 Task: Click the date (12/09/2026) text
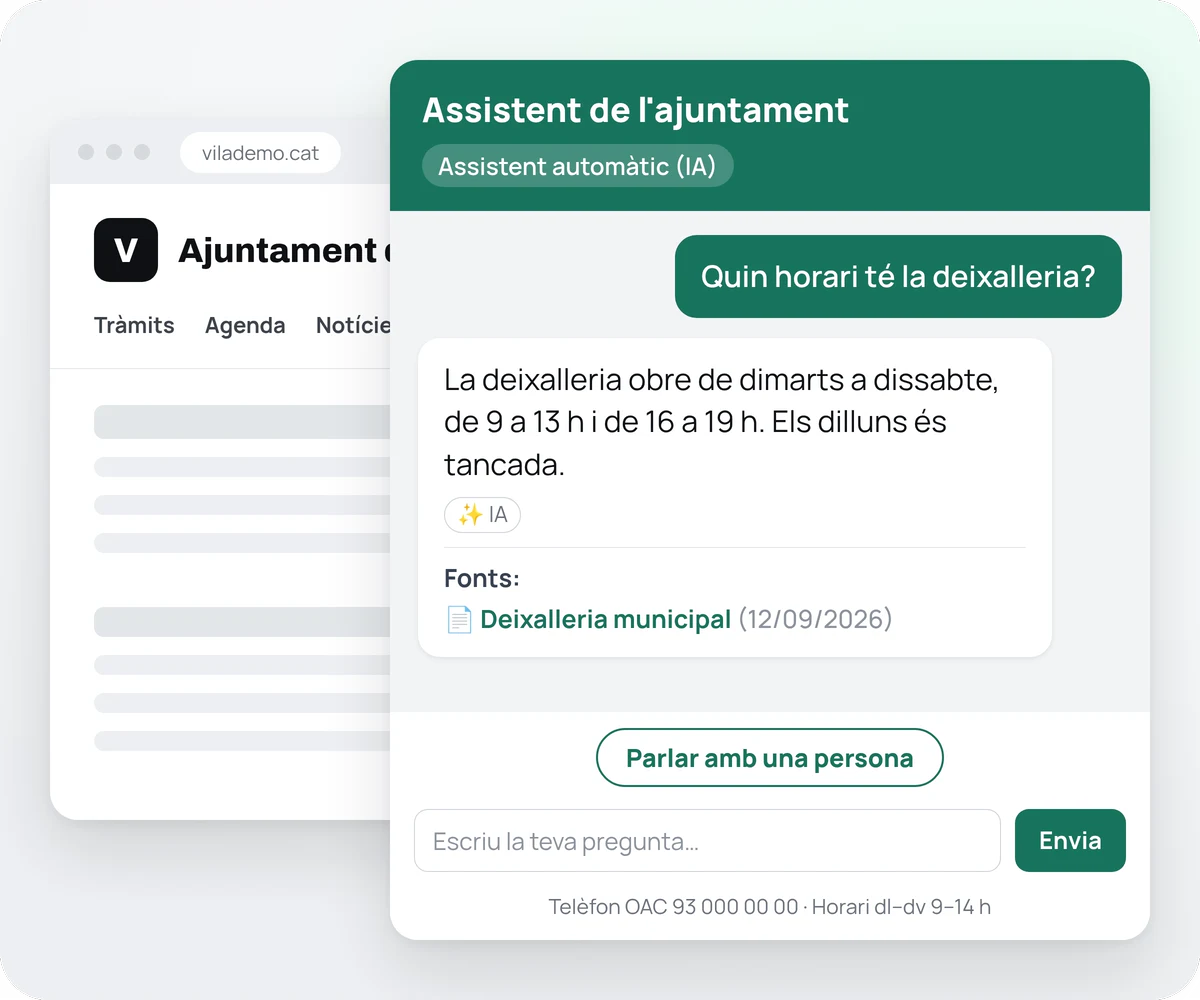click(815, 619)
